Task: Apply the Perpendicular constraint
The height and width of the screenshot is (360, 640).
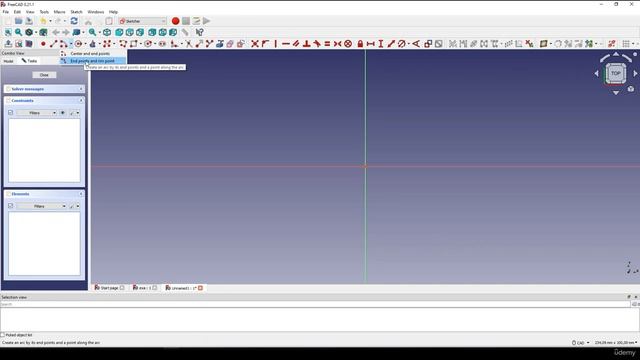Action: pyautogui.click(x=307, y=44)
